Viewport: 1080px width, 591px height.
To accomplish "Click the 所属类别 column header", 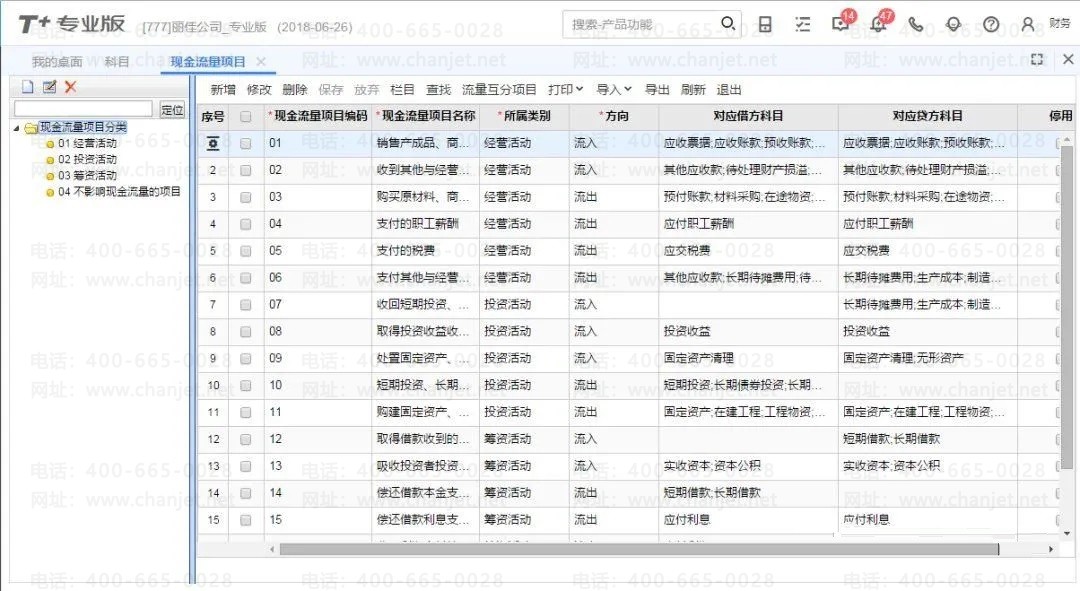I will (x=524, y=116).
